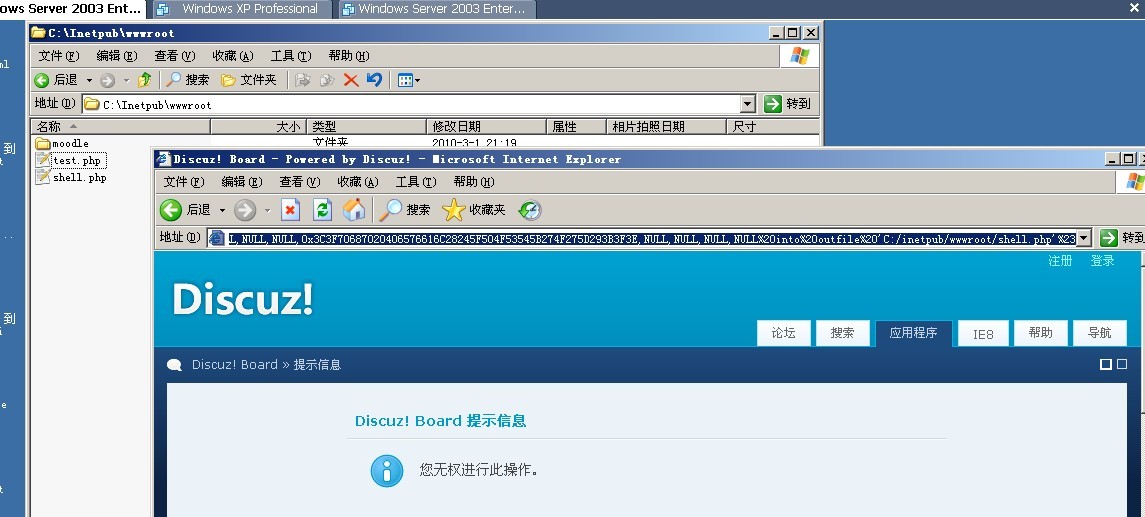This screenshot has height=517, width=1145.
Task: Select the moodle folder
Action: (62, 143)
